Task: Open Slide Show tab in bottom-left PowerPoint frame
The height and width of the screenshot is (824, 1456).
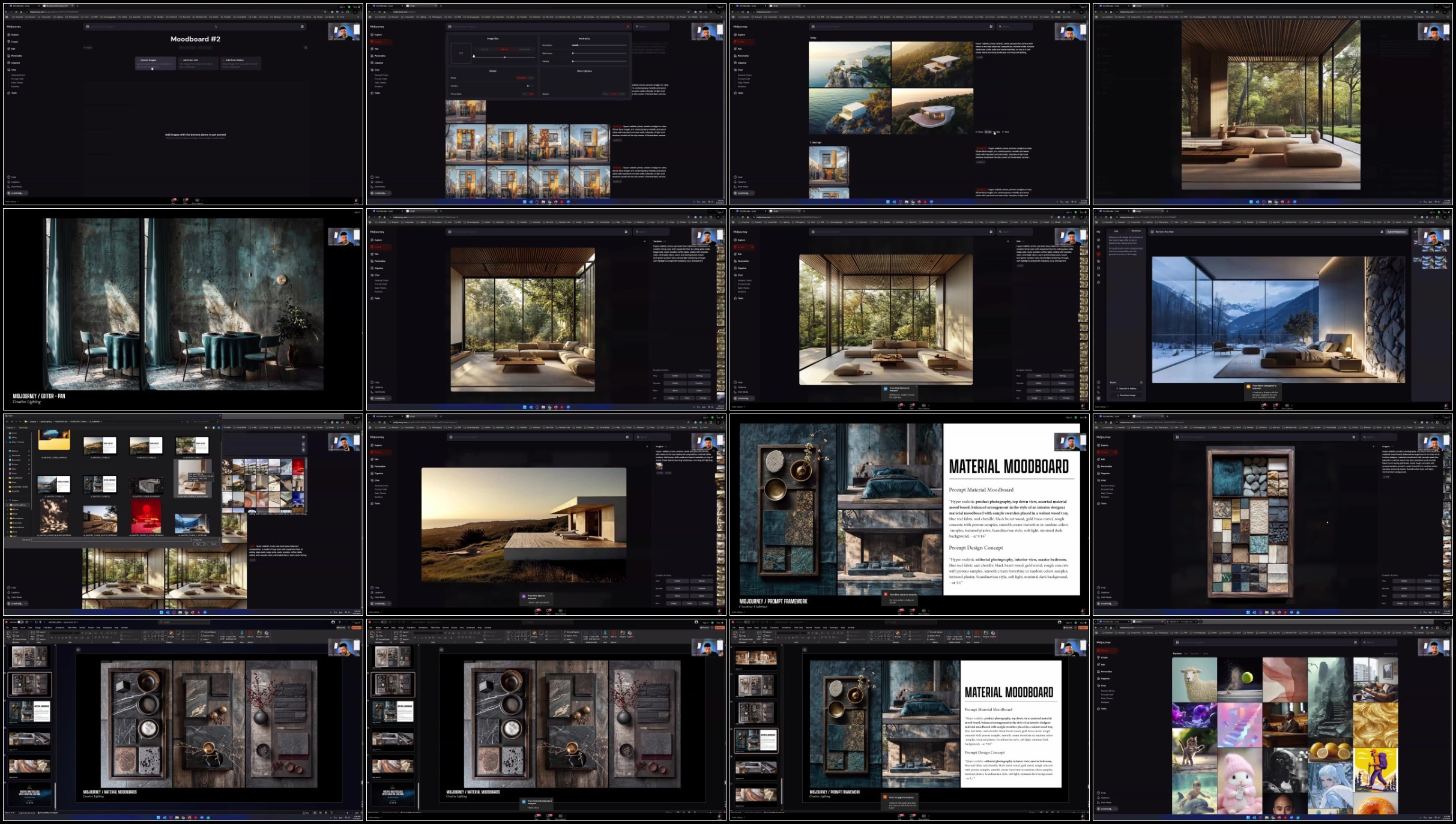Action: tap(72, 628)
